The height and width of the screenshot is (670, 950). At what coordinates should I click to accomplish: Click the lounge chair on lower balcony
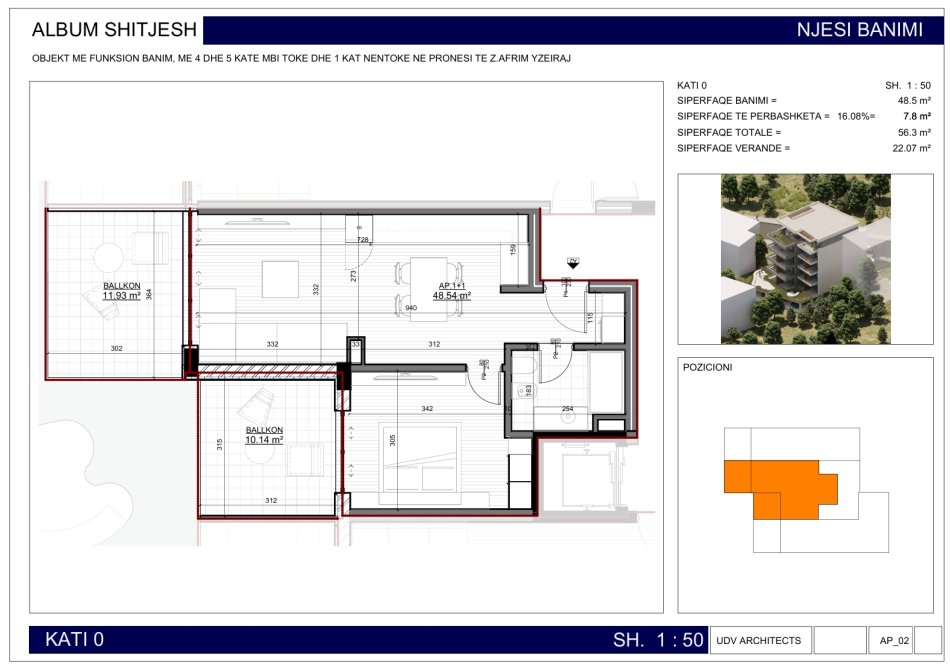tap(257, 406)
